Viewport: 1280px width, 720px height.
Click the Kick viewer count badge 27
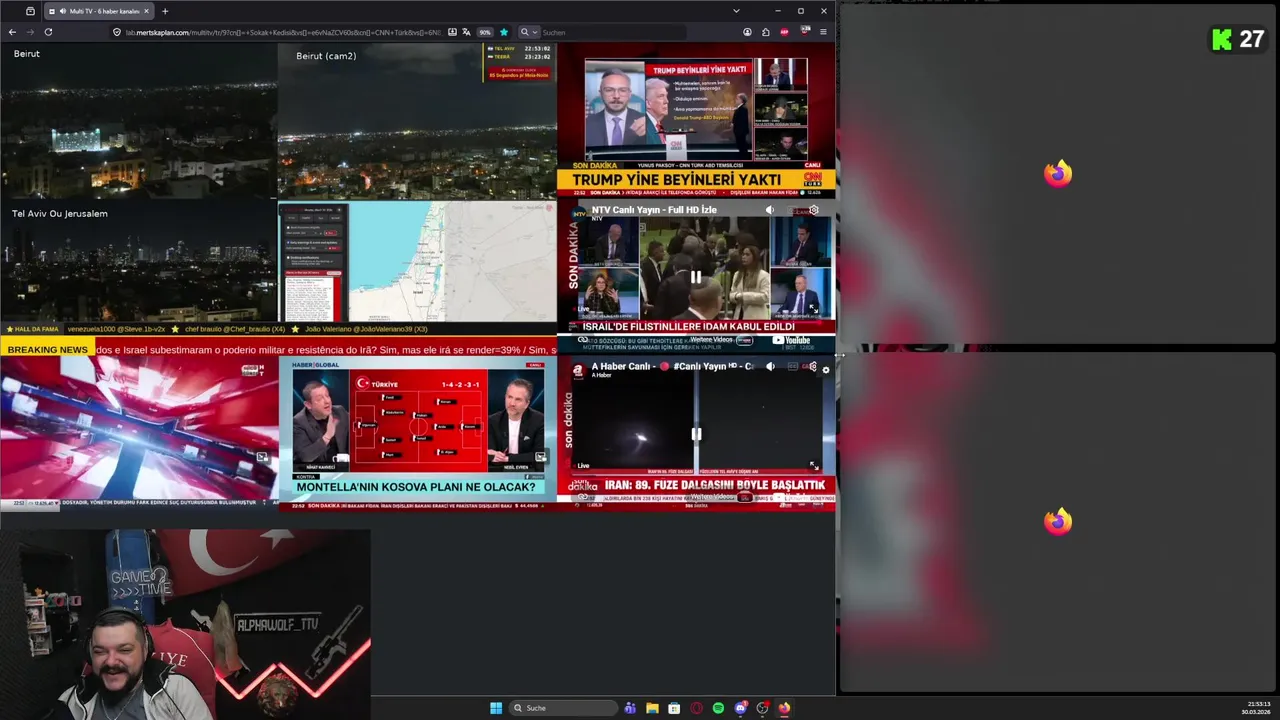[x=1238, y=39]
